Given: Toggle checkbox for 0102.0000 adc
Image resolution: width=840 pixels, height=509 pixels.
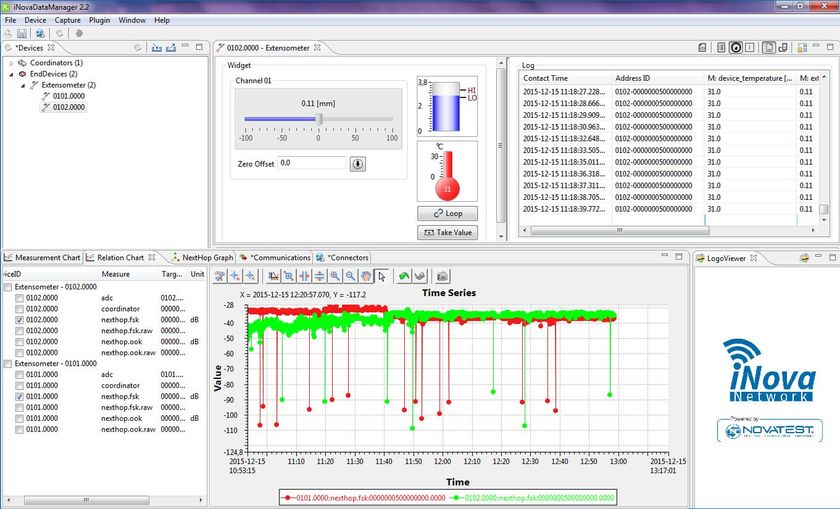Looking at the screenshot, I should point(19,298).
